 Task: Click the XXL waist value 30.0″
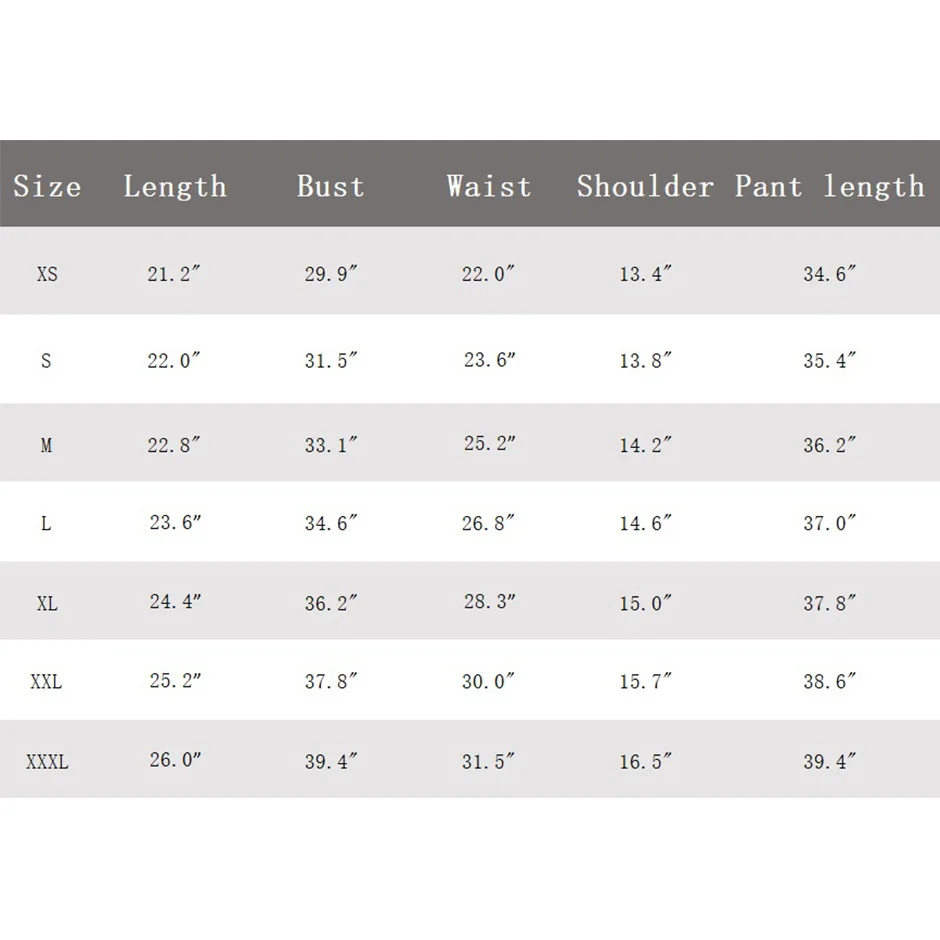pyautogui.click(x=489, y=682)
